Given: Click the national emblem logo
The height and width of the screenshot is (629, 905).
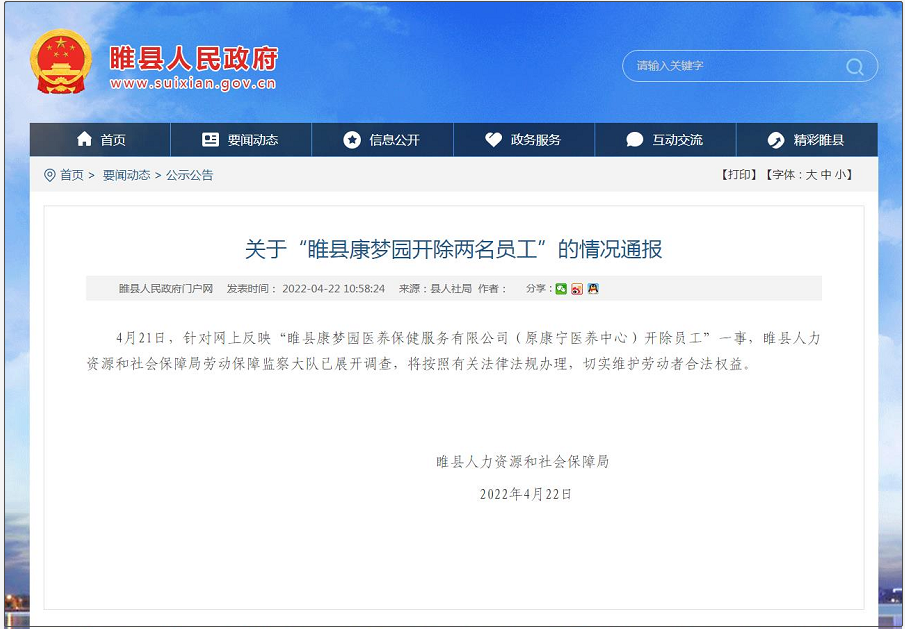Looking at the screenshot, I should pyautogui.click(x=61, y=61).
